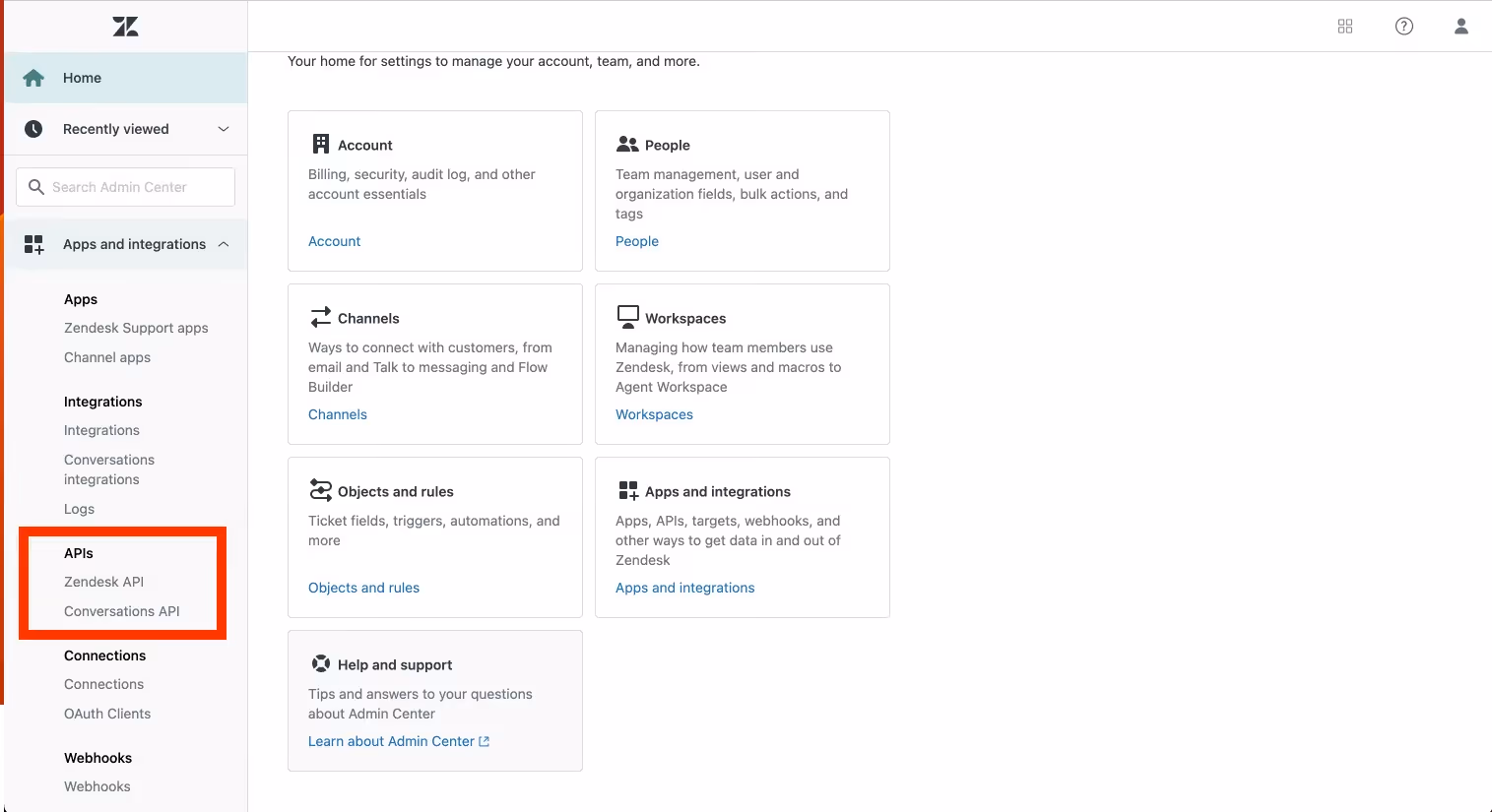Click the Apps and integrations card link
Image resolution: width=1492 pixels, height=812 pixels.
click(684, 588)
